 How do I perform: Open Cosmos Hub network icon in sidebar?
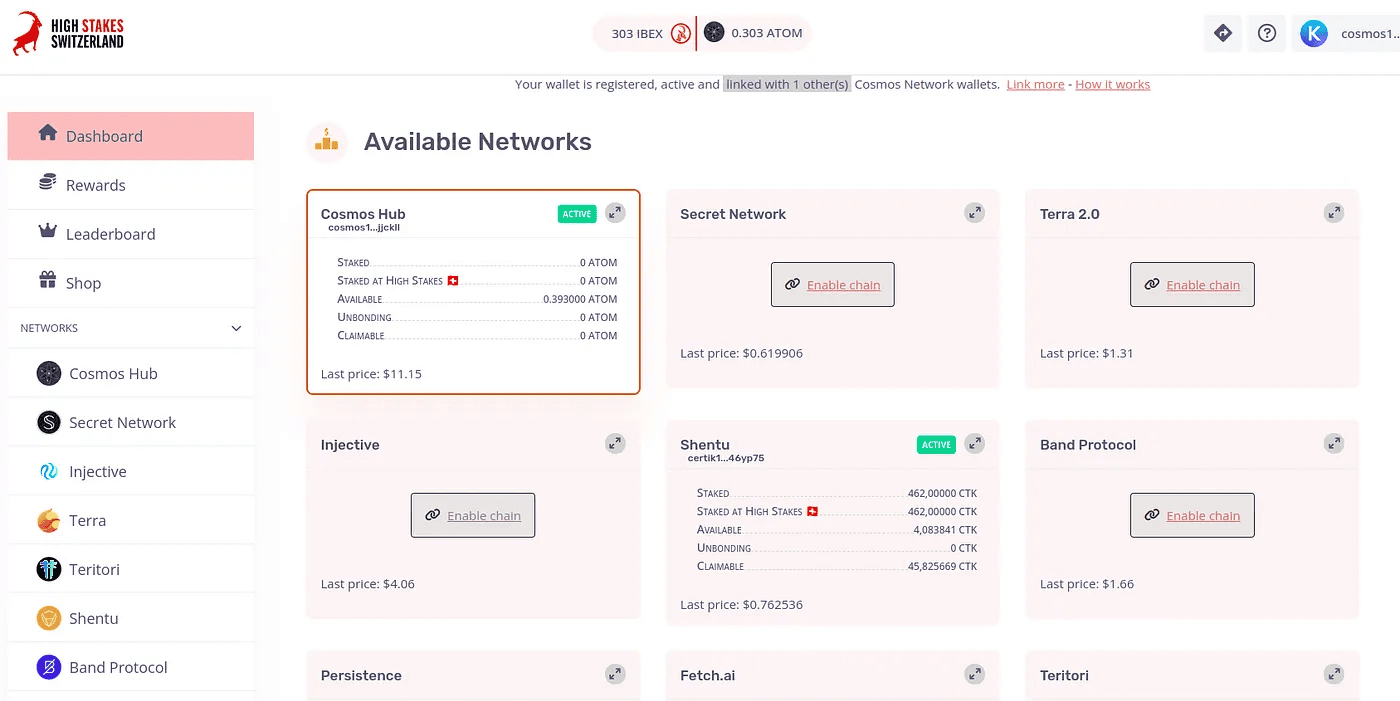tap(49, 374)
